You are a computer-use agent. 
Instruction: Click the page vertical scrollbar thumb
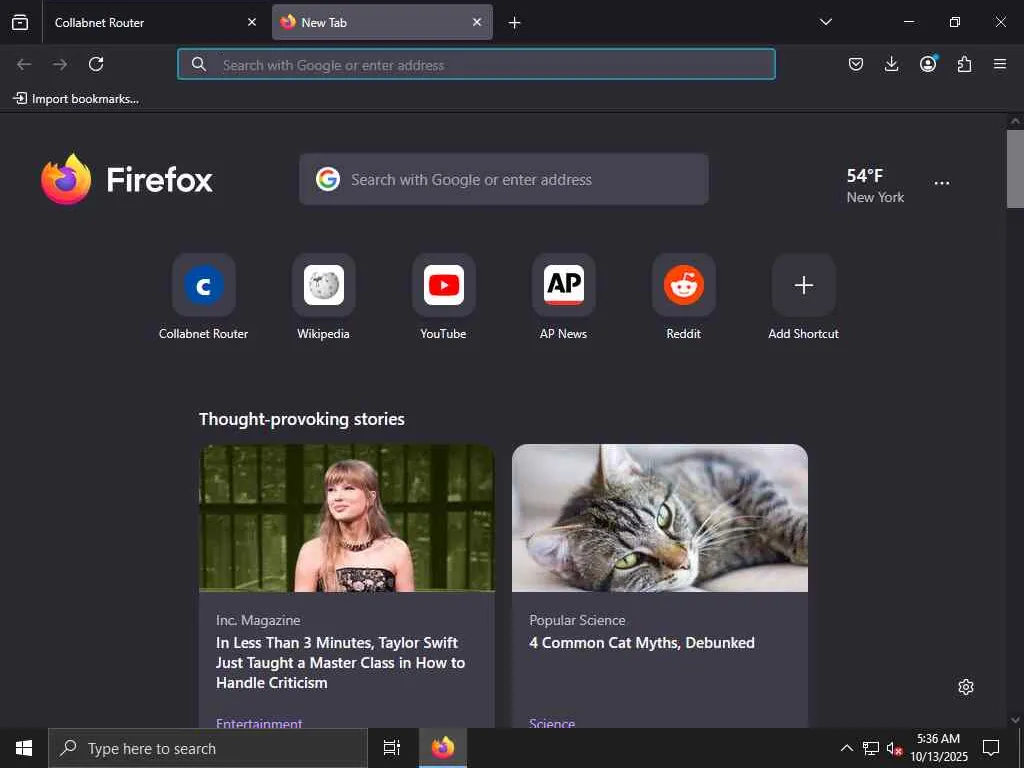pos(1015,168)
